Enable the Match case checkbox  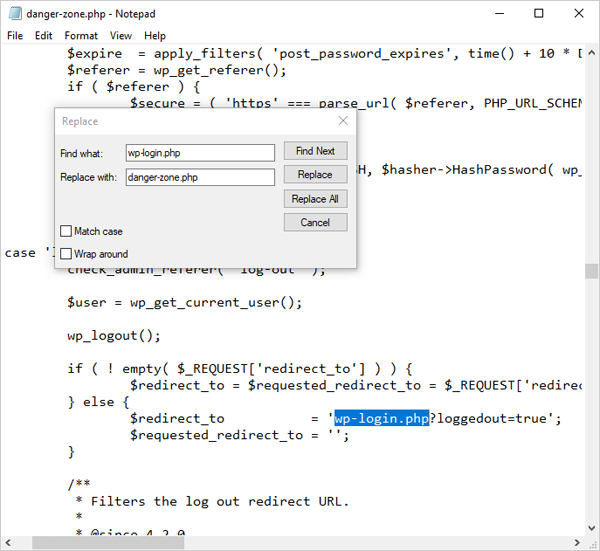pos(66,231)
